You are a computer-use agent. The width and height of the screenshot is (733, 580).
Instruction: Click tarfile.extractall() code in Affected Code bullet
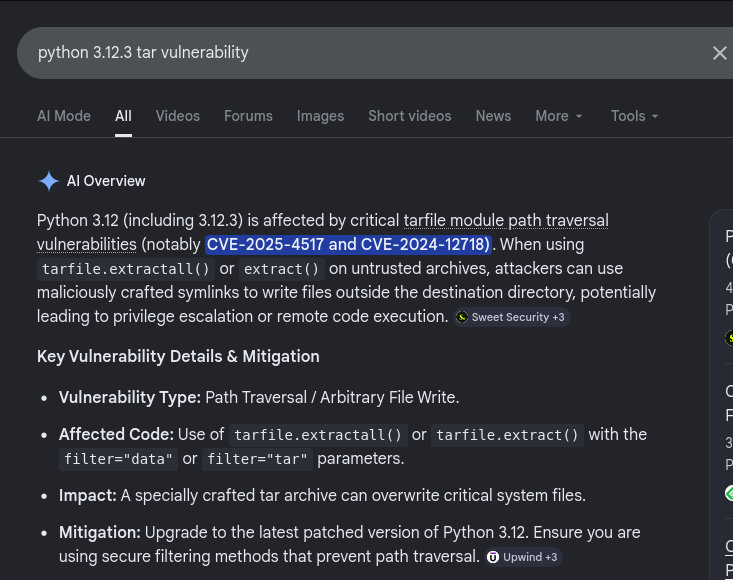click(x=318, y=435)
